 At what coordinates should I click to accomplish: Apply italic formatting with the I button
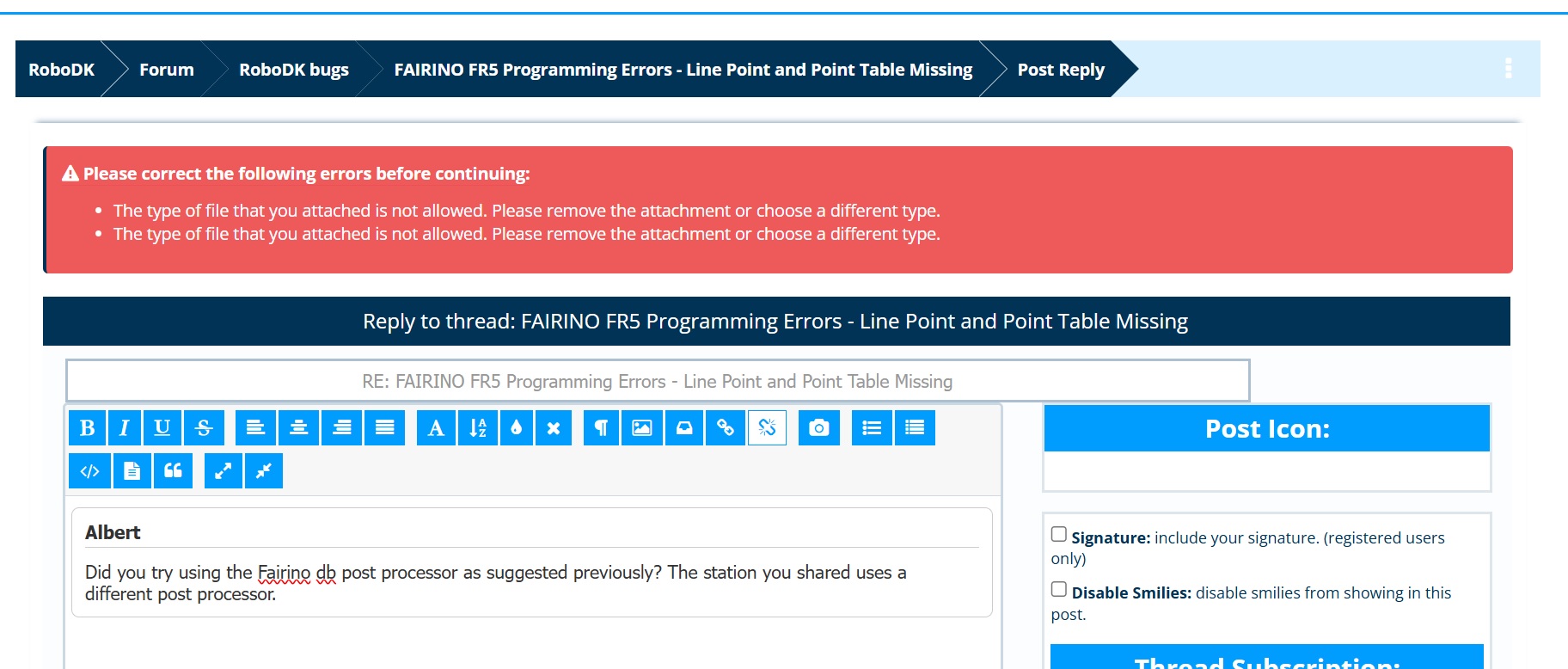point(125,427)
